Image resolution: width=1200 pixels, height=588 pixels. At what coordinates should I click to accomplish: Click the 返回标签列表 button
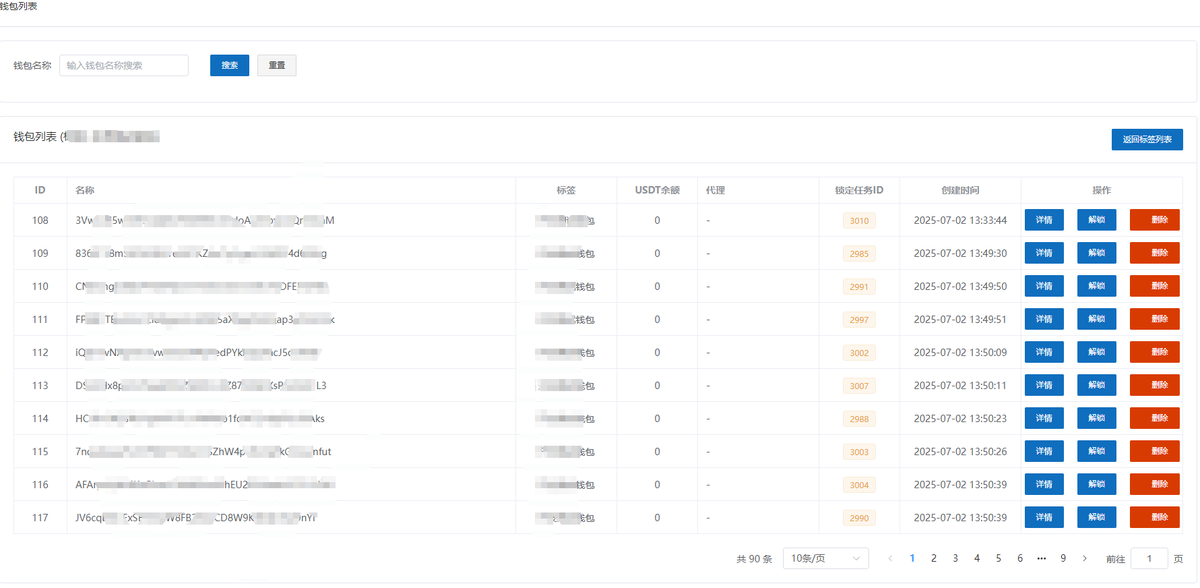point(1147,140)
